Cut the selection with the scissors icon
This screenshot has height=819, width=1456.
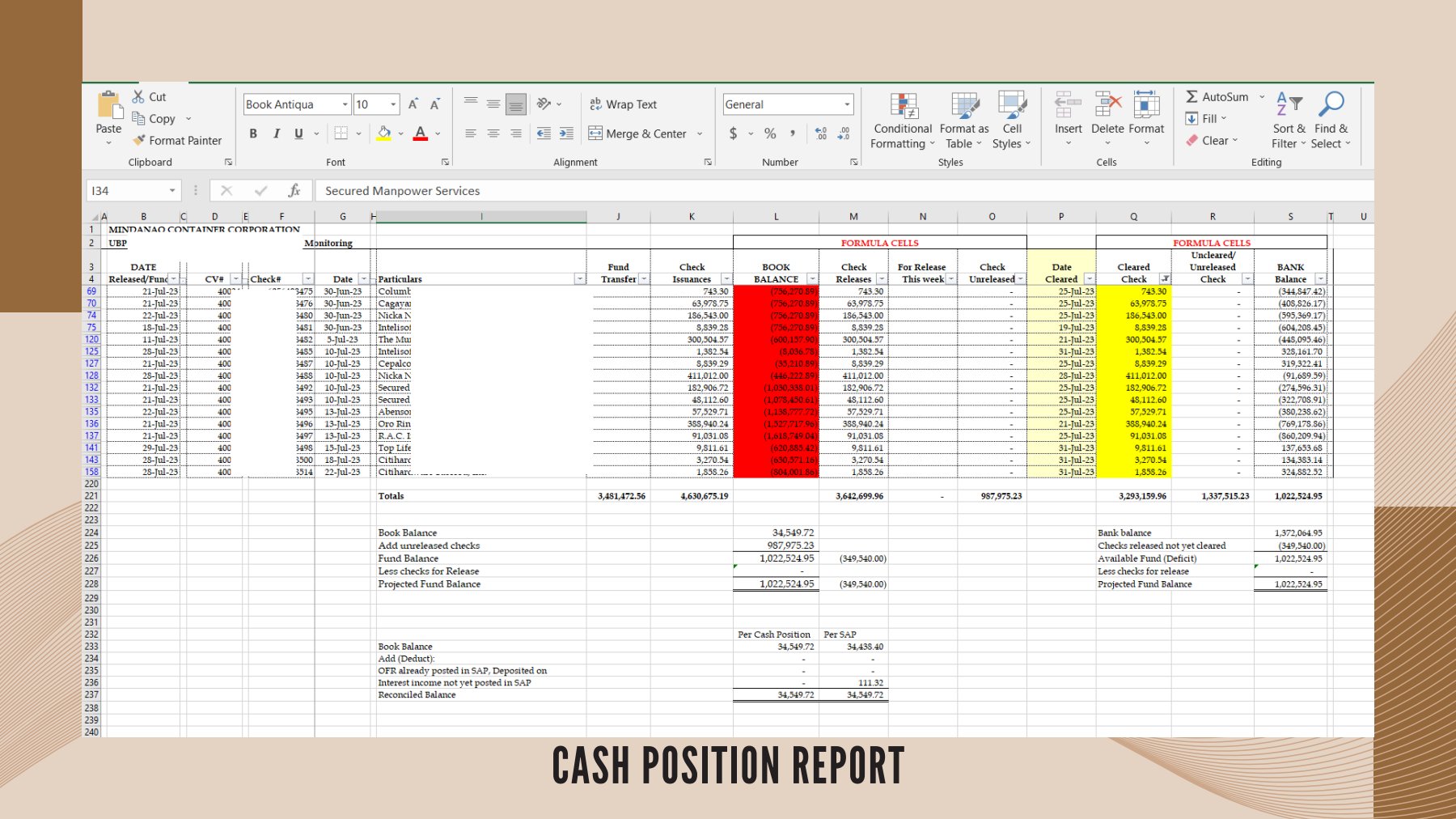point(138,96)
